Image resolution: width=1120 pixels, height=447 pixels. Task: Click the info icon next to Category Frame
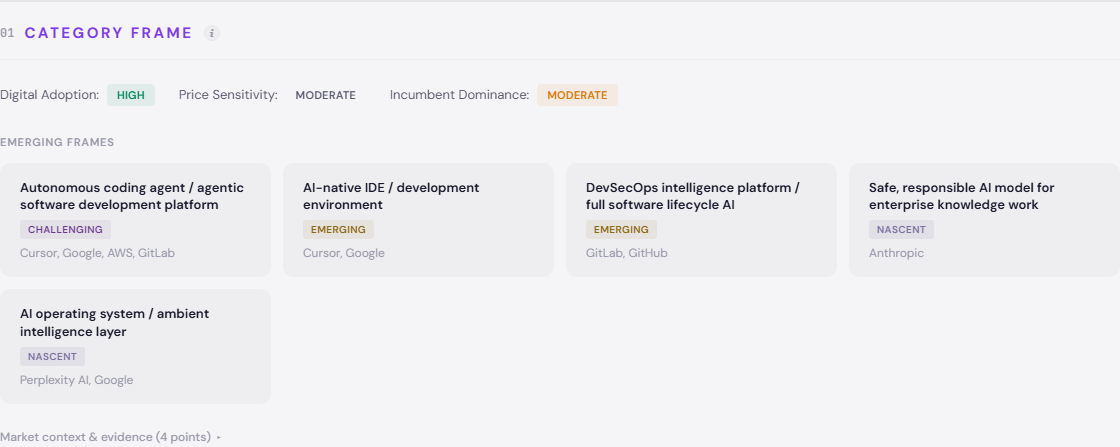pyautogui.click(x=212, y=33)
